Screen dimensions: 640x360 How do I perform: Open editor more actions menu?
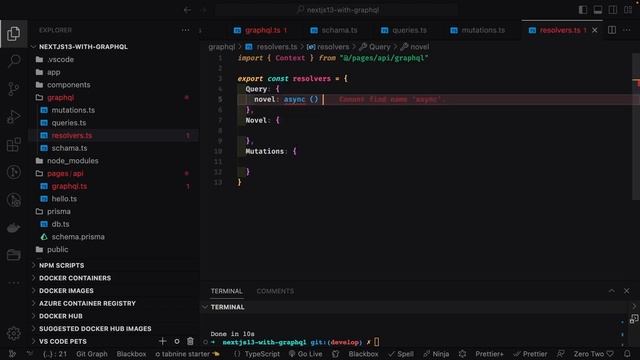(627, 30)
